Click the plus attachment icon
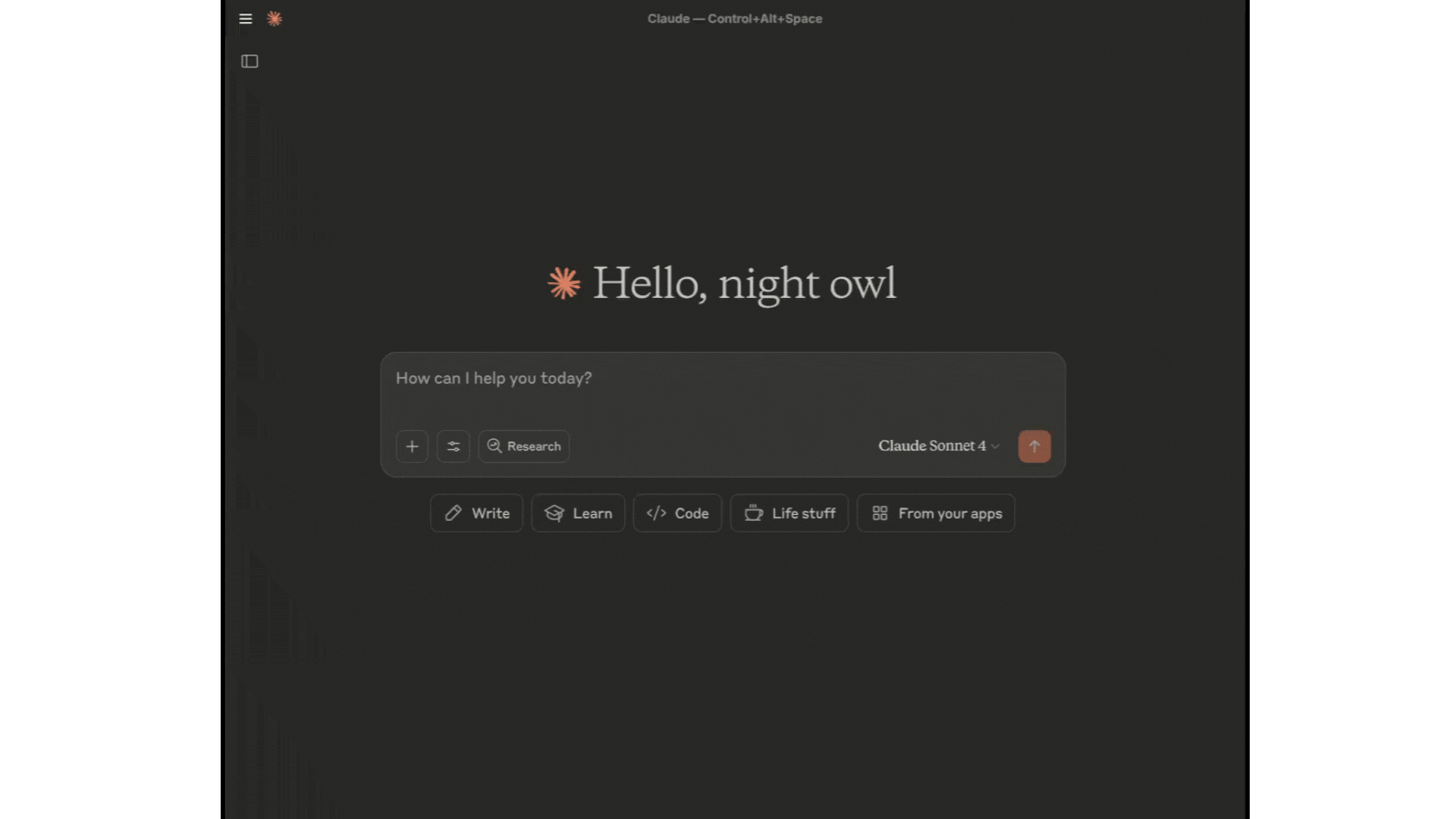The height and width of the screenshot is (819, 1456). [412, 447]
